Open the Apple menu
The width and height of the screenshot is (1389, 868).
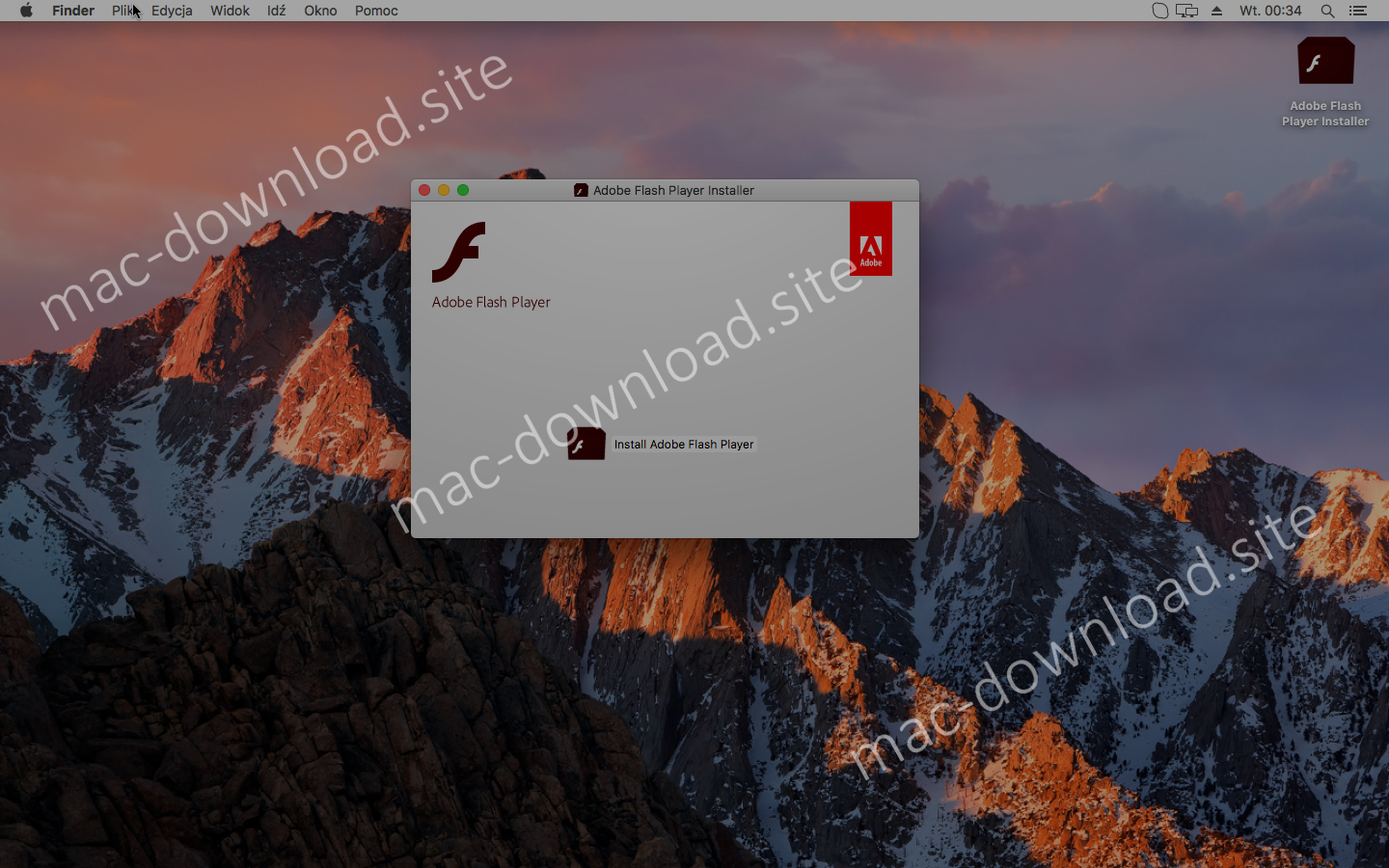tap(26, 11)
